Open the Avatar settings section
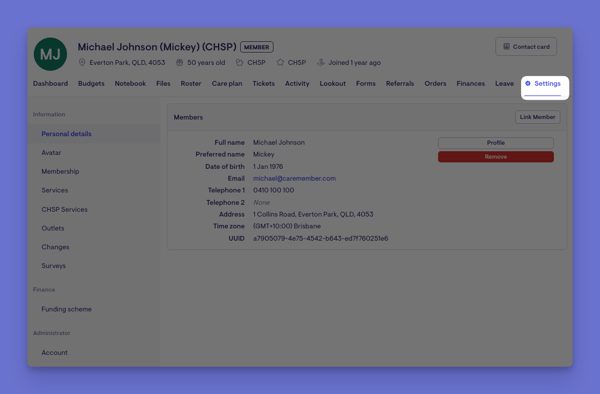 51,153
